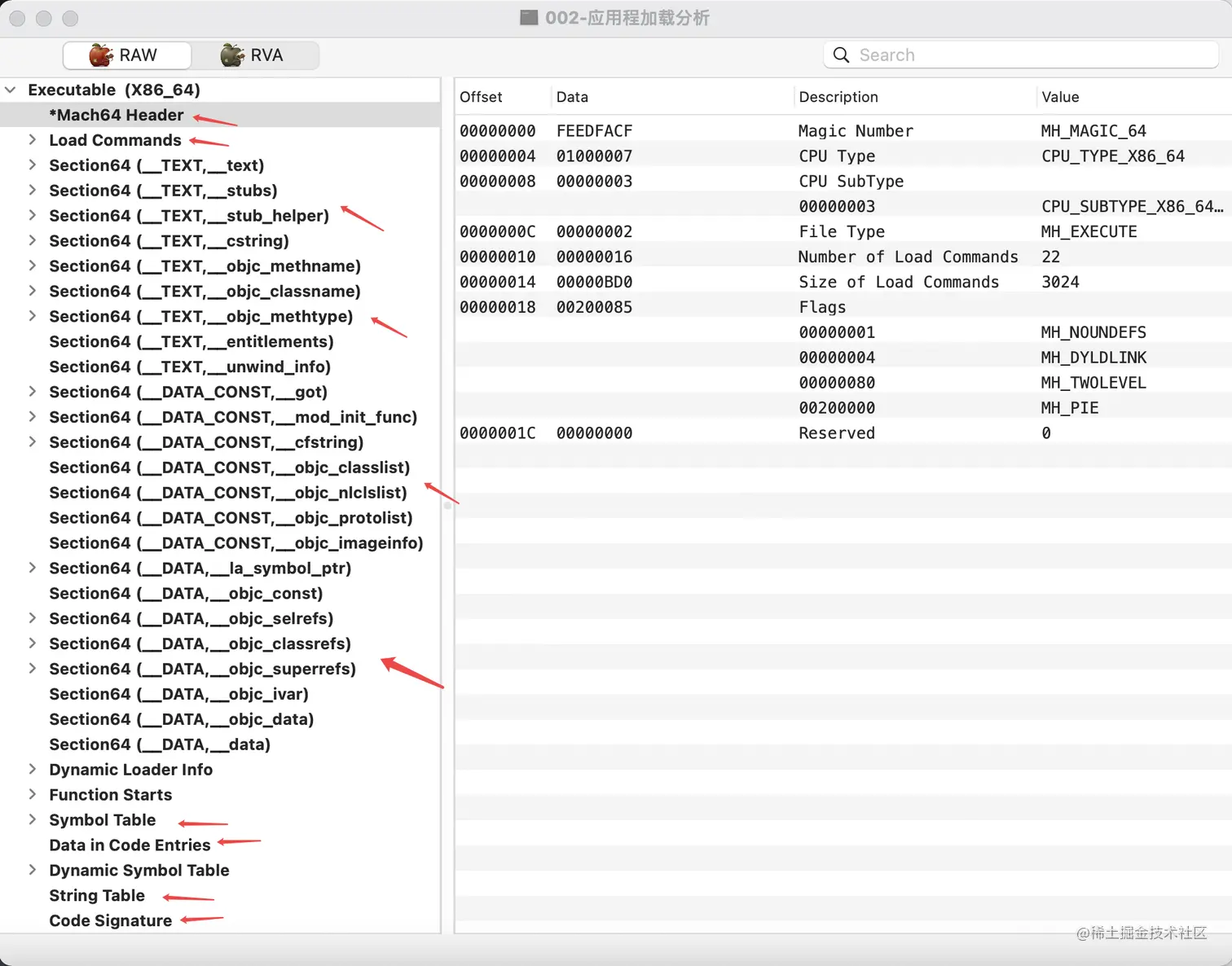Select Section64 (__DATA,__objc_selrefs) row
This screenshot has width=1232, height=966.
[x=220, y=619]
